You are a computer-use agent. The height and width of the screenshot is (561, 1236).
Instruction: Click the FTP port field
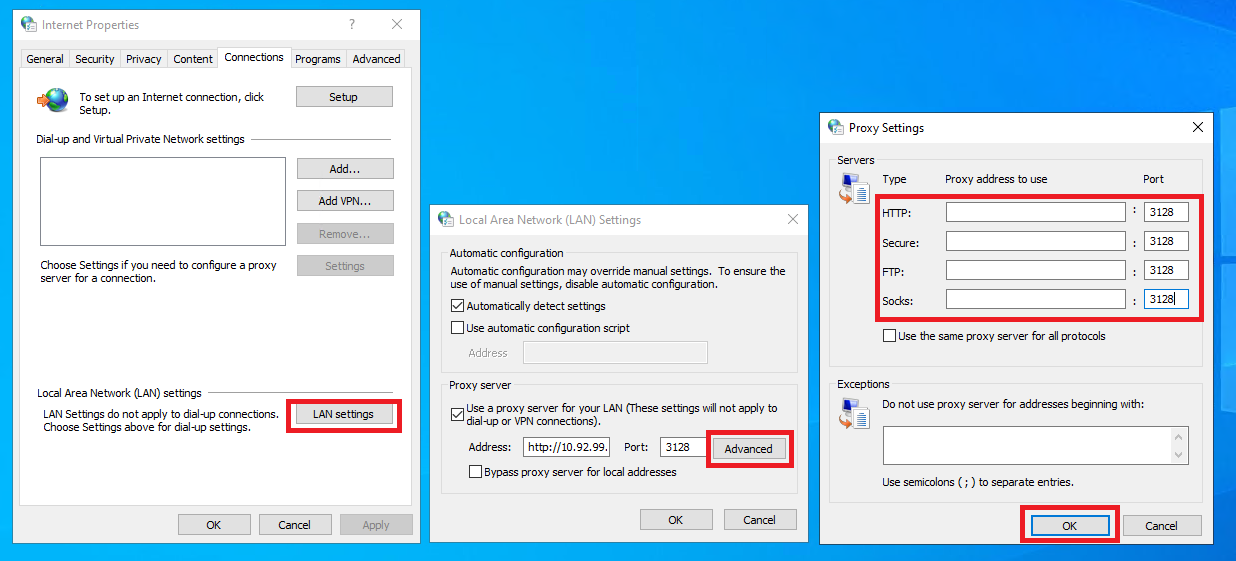point(1166,270)
